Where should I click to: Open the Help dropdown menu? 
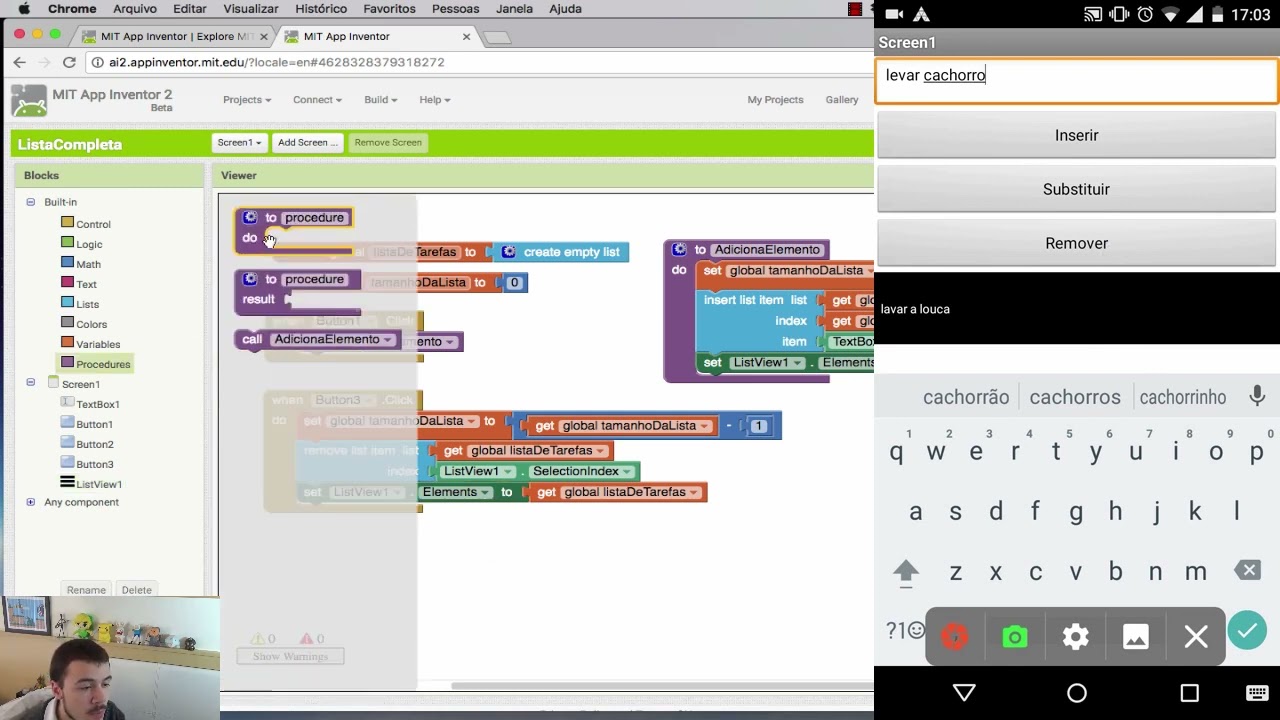click(x=434, y=100)
